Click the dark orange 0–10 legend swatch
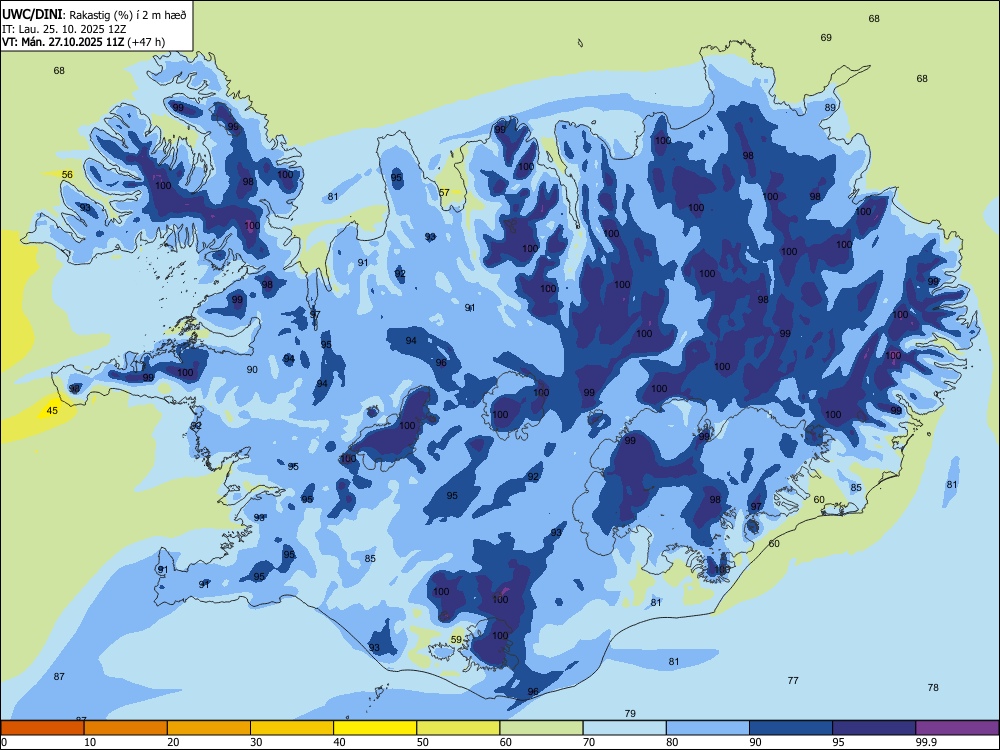1000x750 pixels. pyautogui.click(x=42, y=728)
